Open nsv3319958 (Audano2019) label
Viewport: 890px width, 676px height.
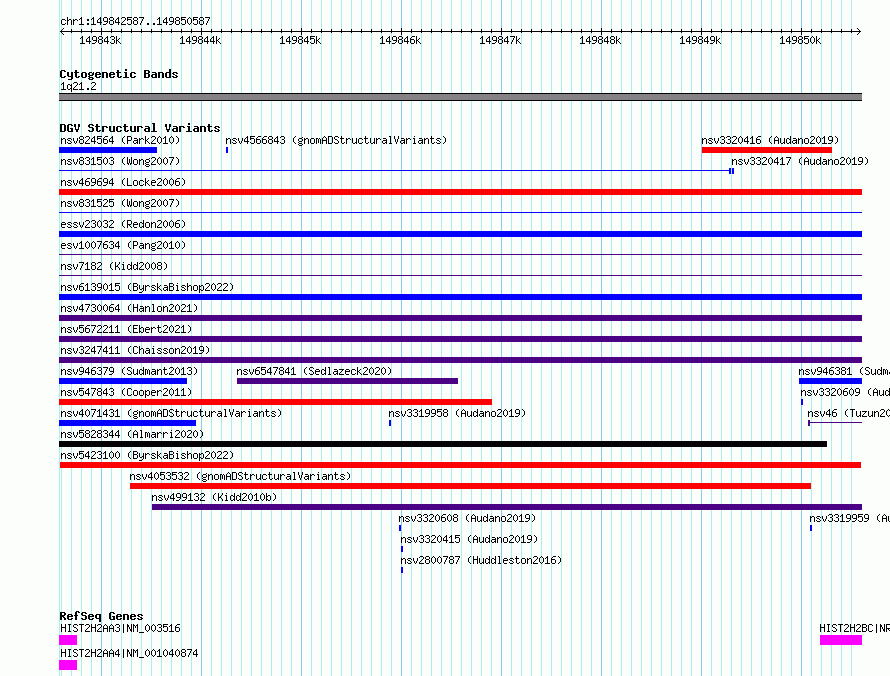(457, 413)
